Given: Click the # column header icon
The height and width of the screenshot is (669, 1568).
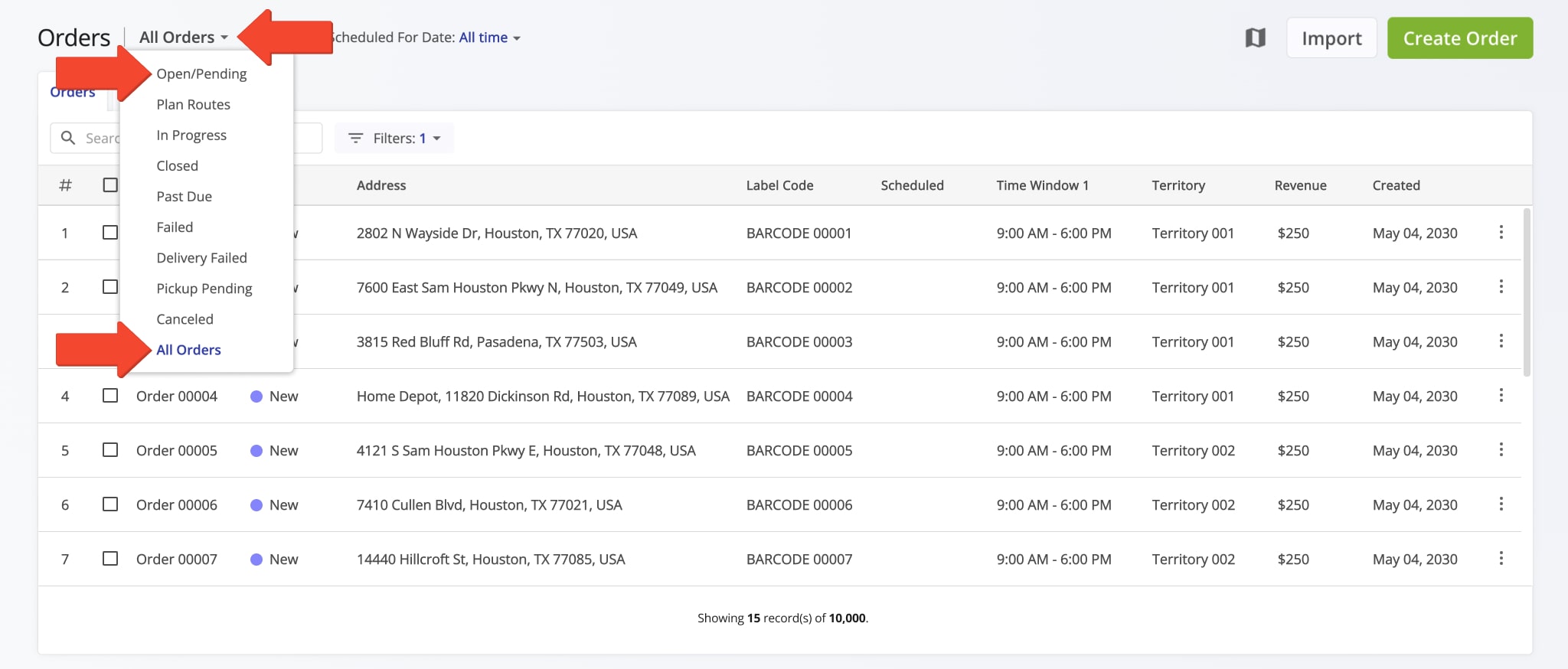Looking at the screenshot, I should tap(65, 185).
